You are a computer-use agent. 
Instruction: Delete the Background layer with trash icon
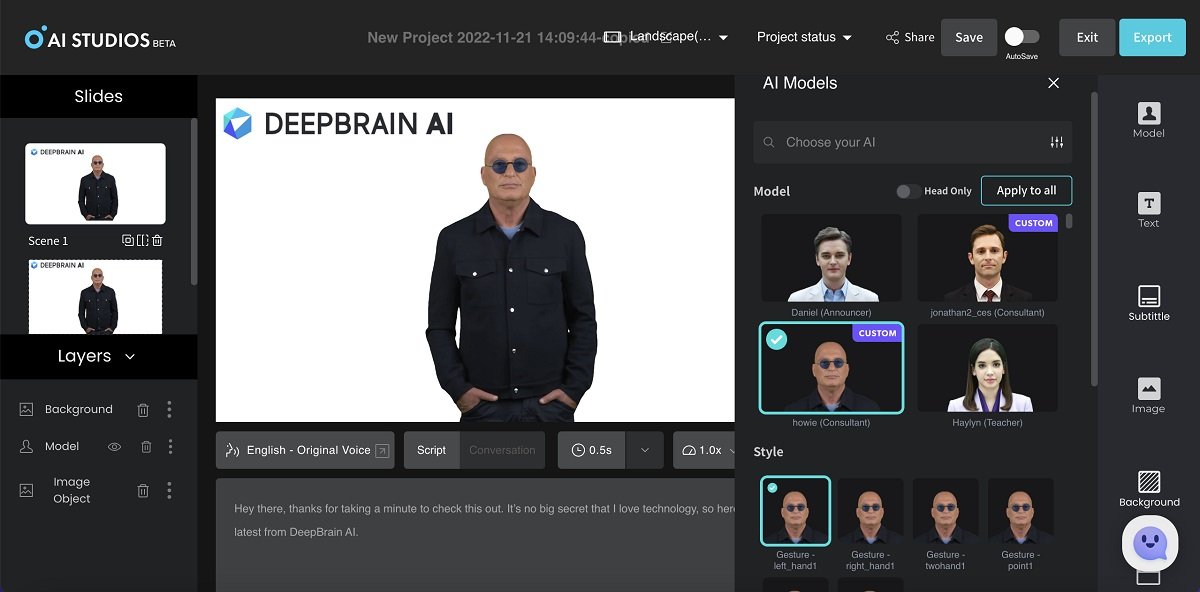pyautogui.click(x=143, y=409)
